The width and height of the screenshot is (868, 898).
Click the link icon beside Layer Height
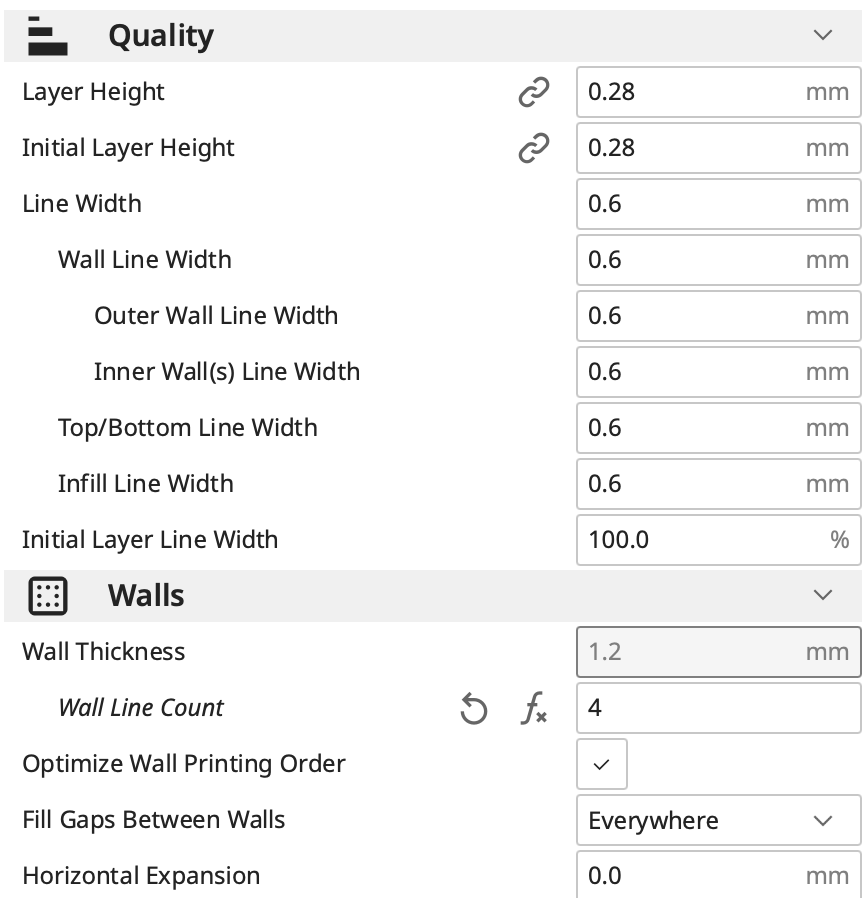[534, 92]
